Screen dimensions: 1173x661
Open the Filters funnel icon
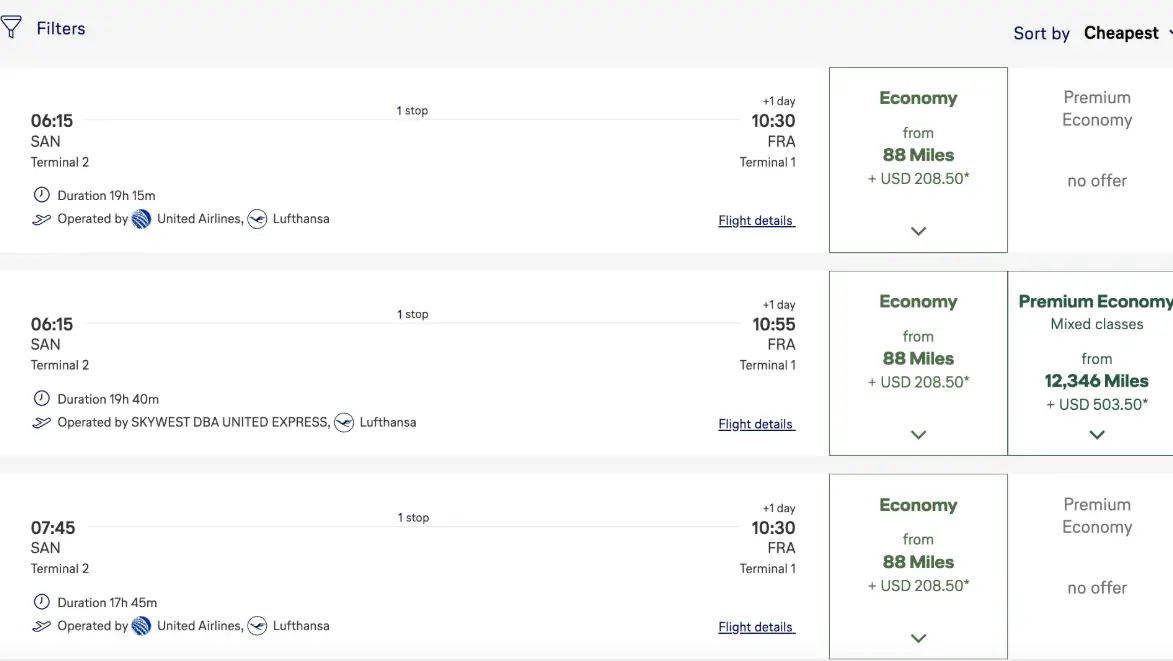click(x=11, y=28)
